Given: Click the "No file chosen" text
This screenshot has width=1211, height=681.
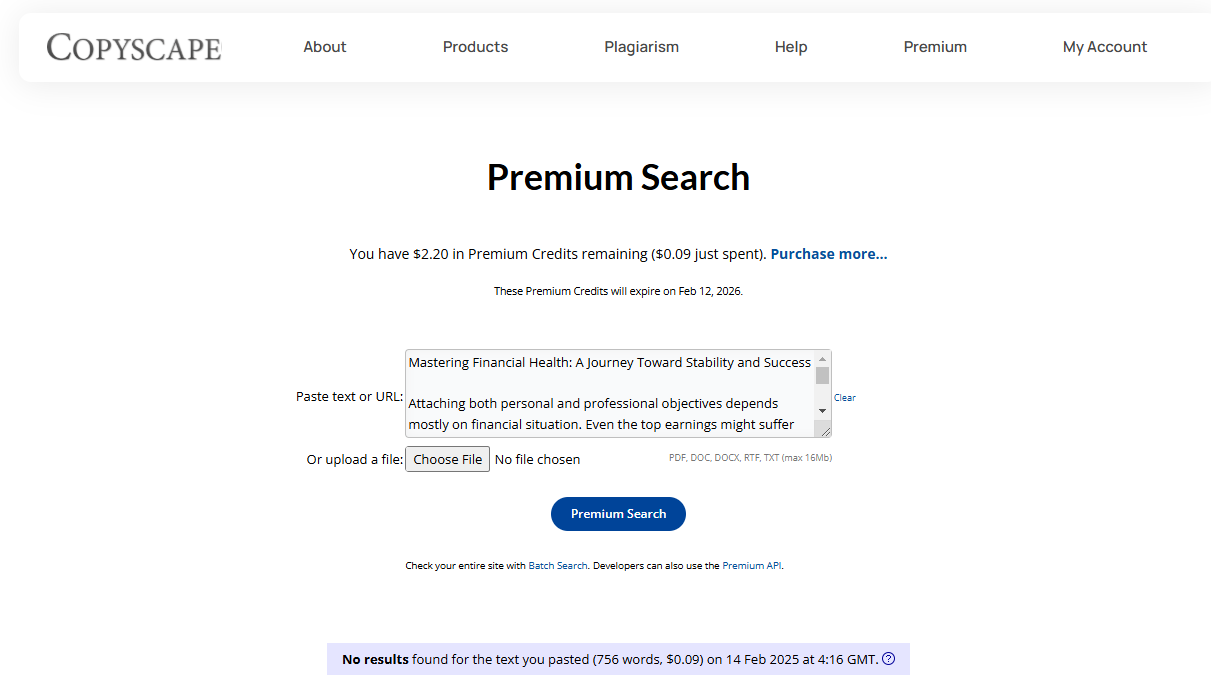Looking at the screenshot, I should (537, 460).
